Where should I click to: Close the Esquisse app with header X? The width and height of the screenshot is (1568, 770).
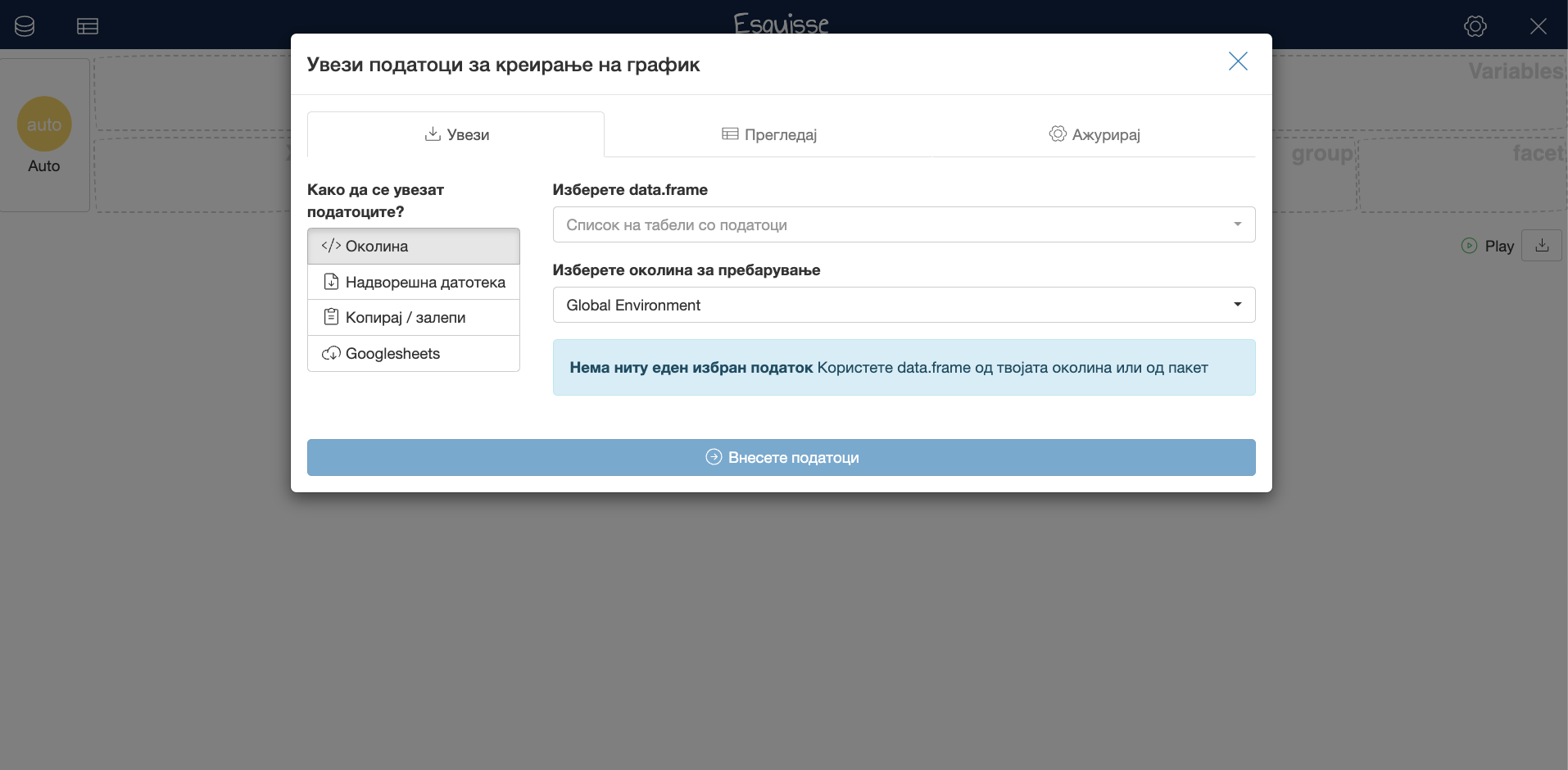click(1538, 26)
